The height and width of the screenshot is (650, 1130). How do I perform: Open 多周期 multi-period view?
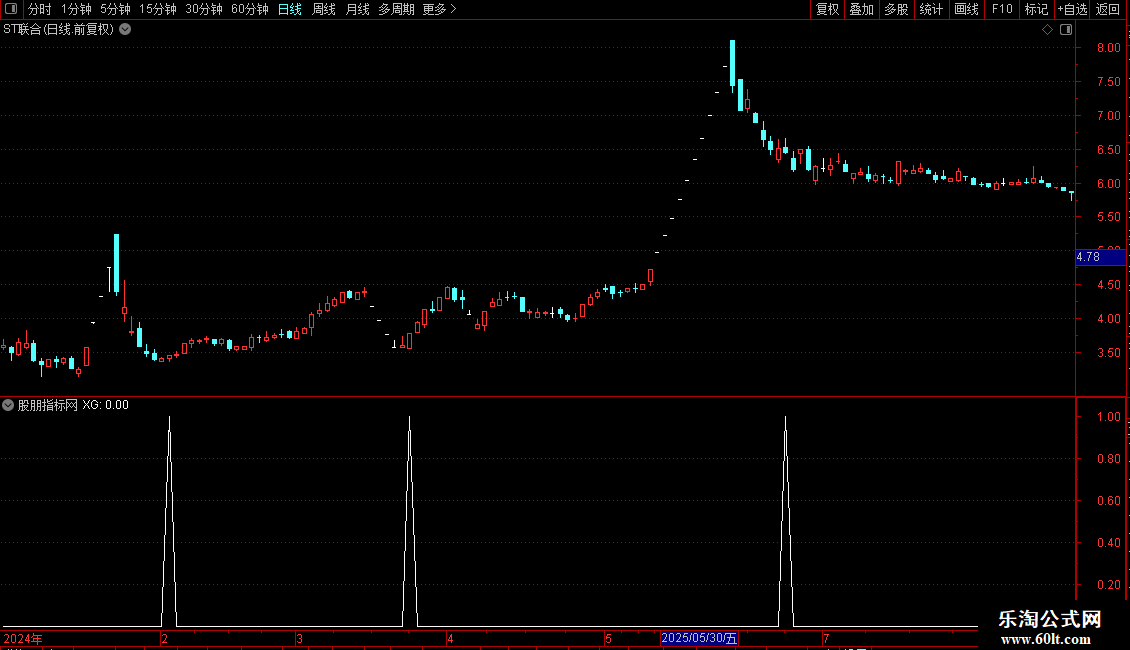pyautogui.click(x=396, y=9)
